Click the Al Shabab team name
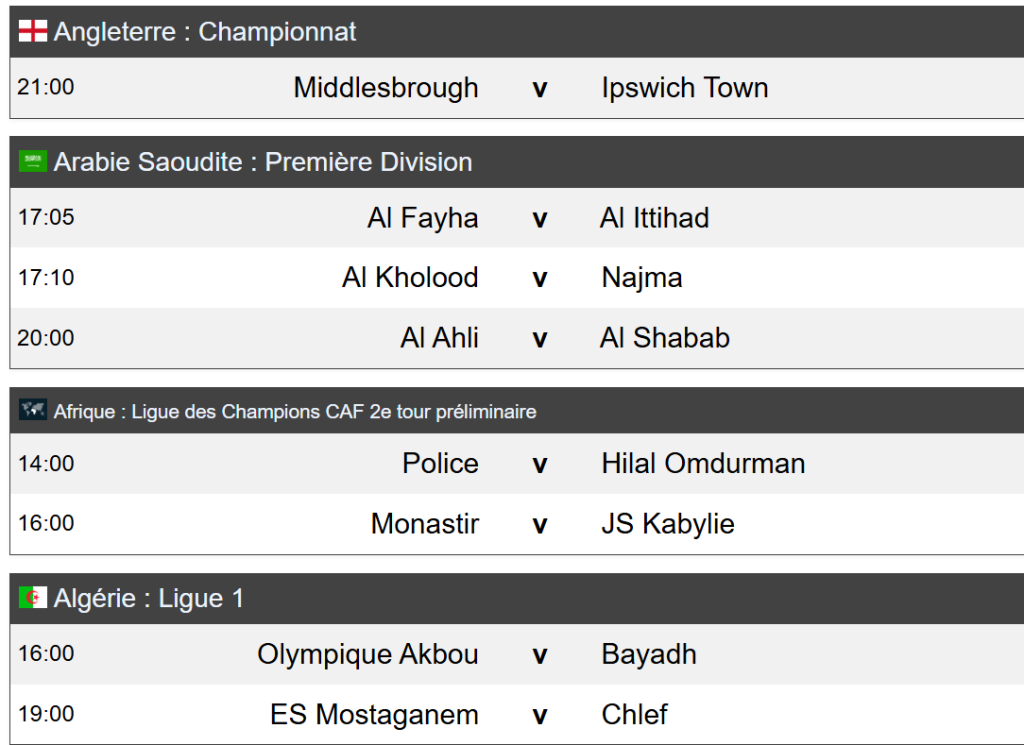The height and width of the screenshot is (745, 1024). pyautogui.click(x=665, y=338)
